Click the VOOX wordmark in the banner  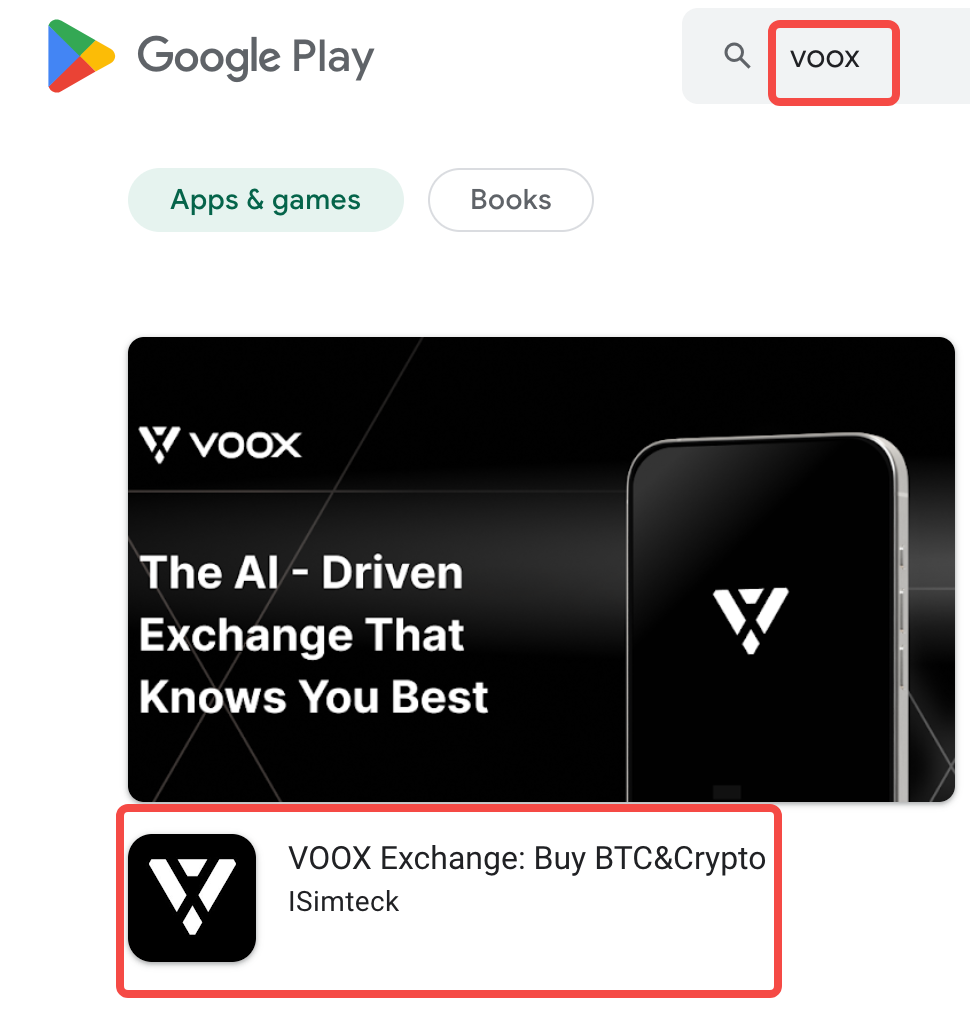tap(246, 445)
